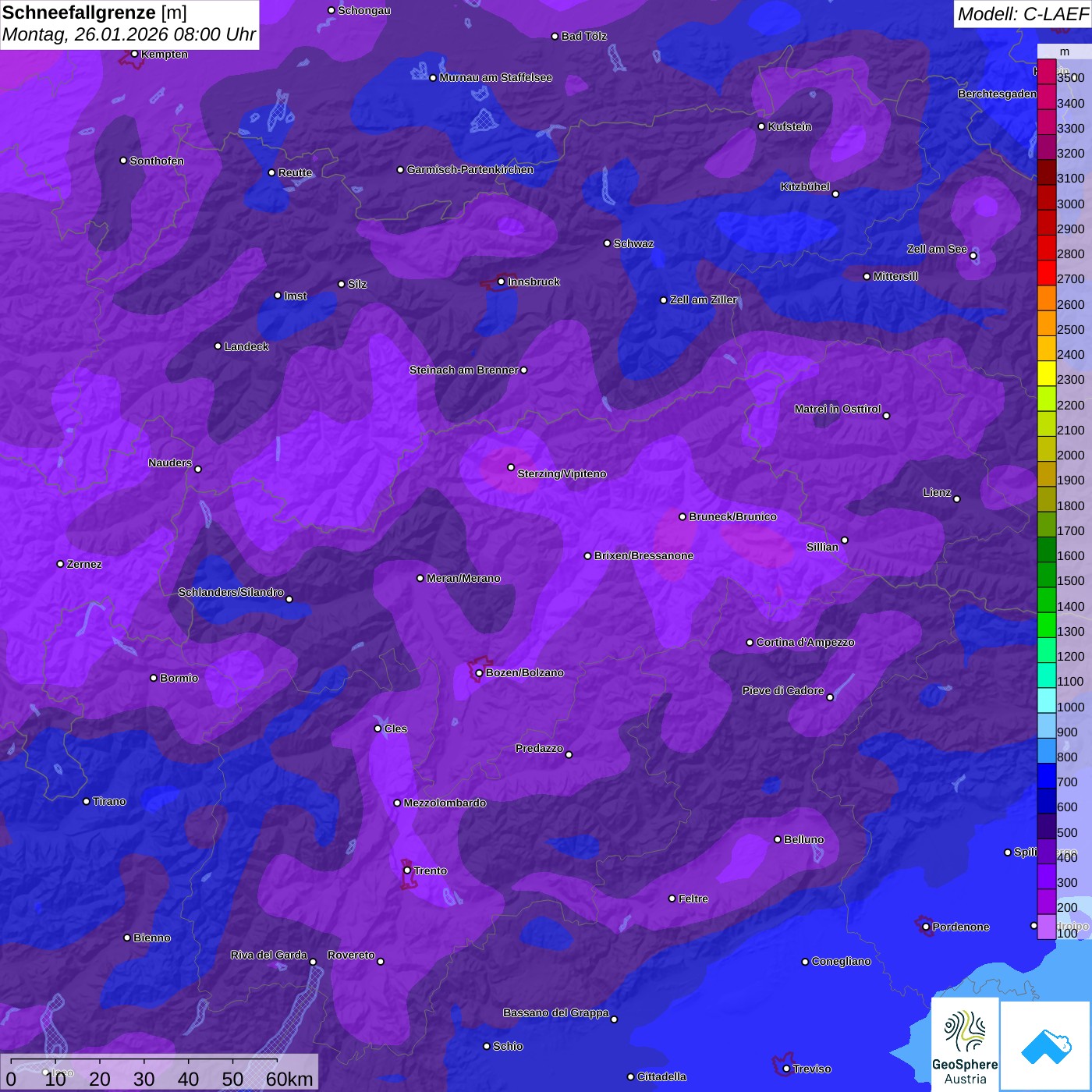The width and height of the screenshot is (1092, 1092).
Task: Click the Brixen/Bressanone label
Action: (x=643, y=555)
